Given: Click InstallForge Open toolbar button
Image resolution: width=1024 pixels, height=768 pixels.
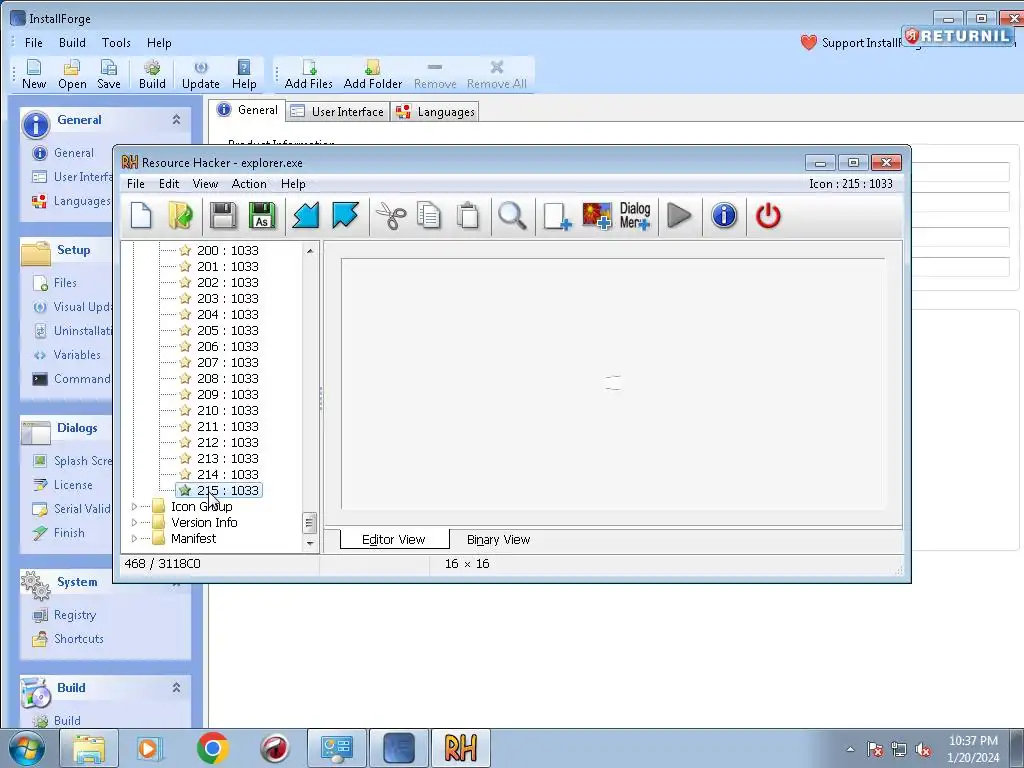Looking at the screenshot, I should 72,74.
